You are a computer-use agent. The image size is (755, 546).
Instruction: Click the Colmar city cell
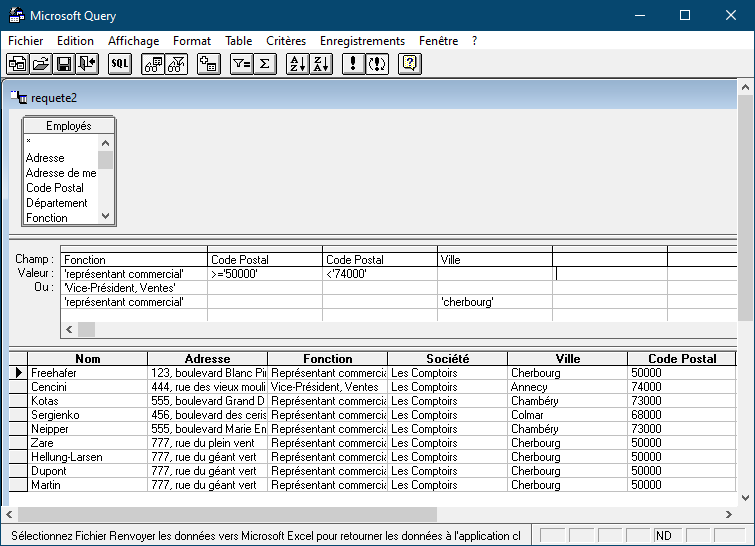[568, 415]
